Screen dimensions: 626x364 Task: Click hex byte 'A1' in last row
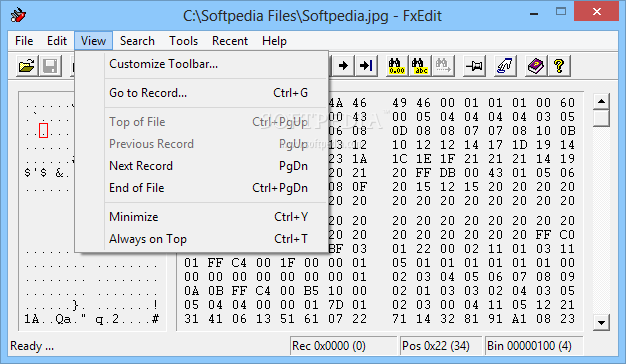519,319
